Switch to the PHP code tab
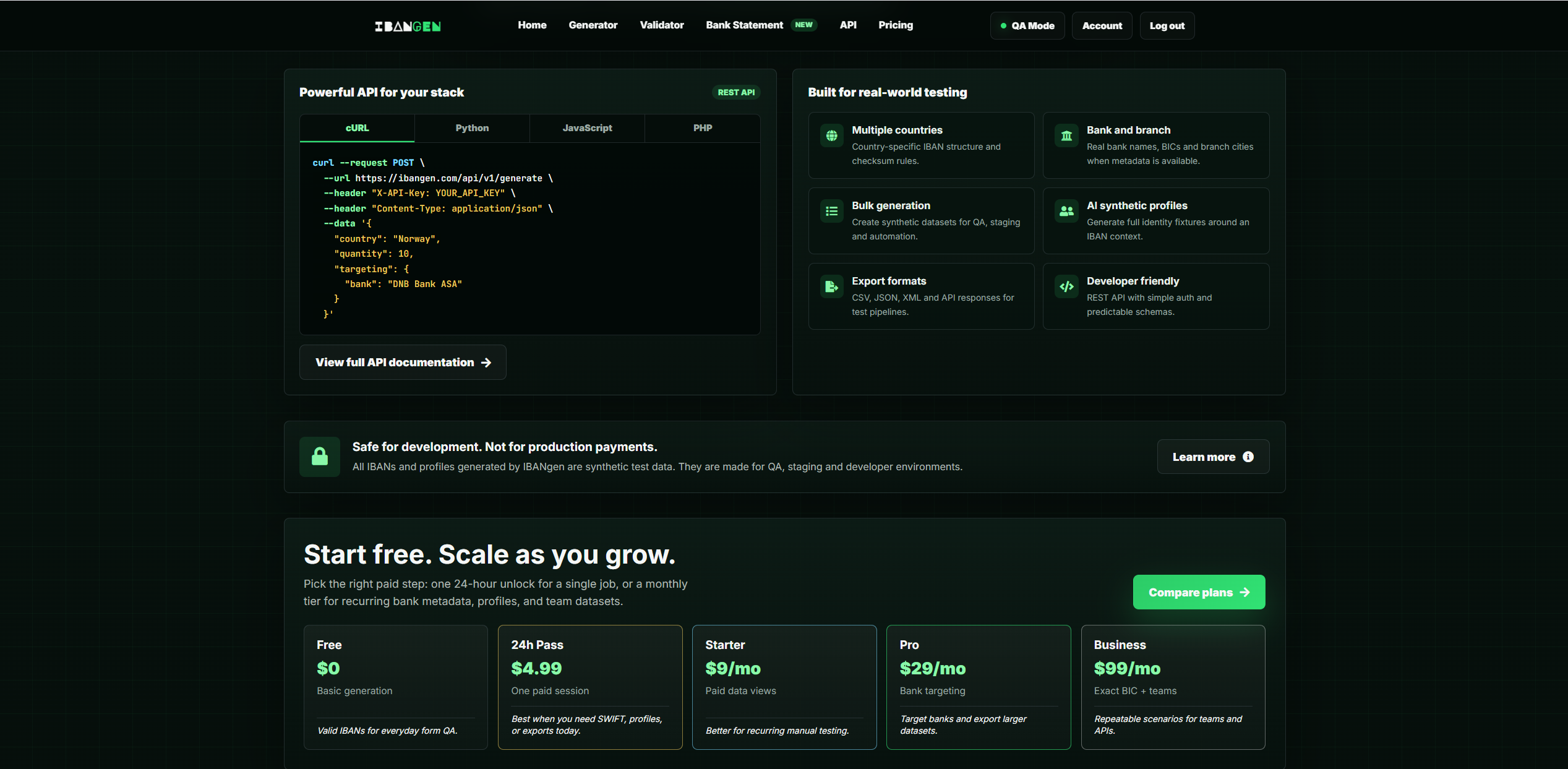The image size is (1568, 769). point(703,128)
